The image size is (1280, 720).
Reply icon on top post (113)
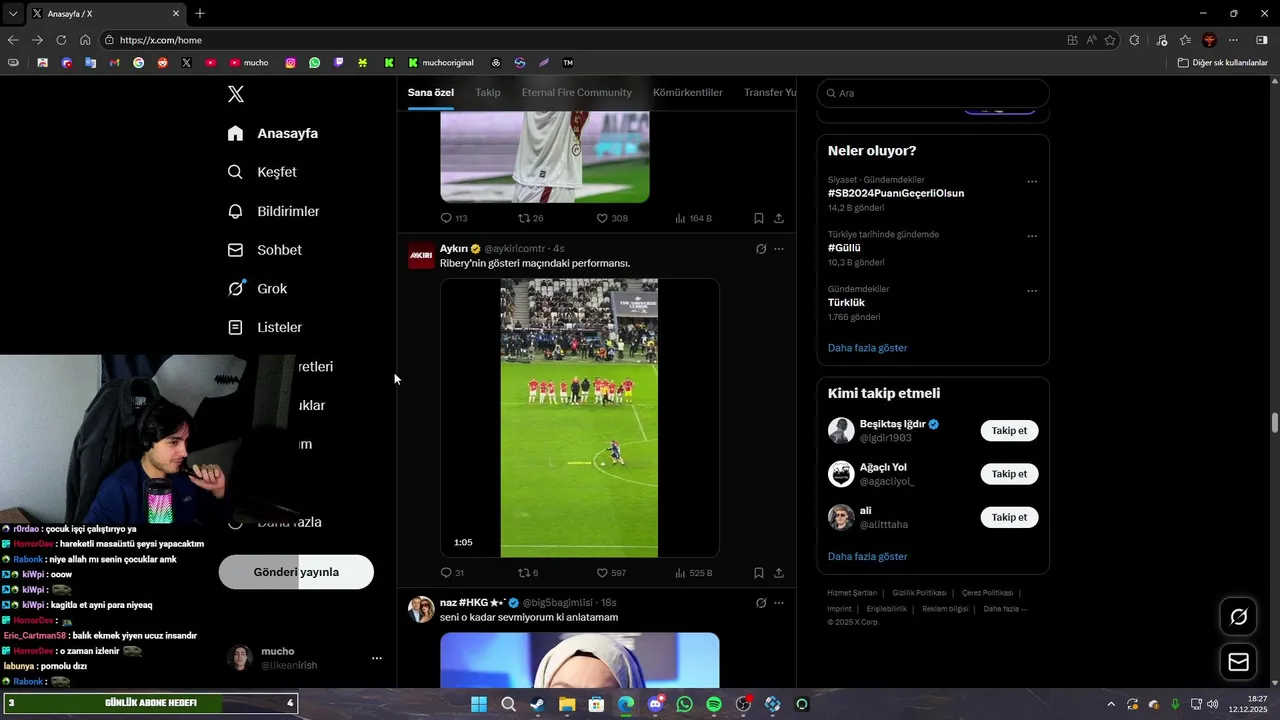coord(446,218)
